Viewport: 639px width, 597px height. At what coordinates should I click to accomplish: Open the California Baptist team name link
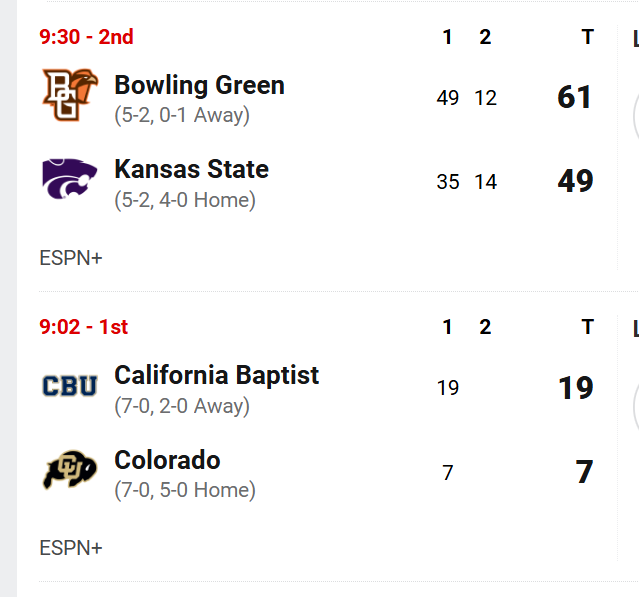pyautogui.click(x=216, y=375)
